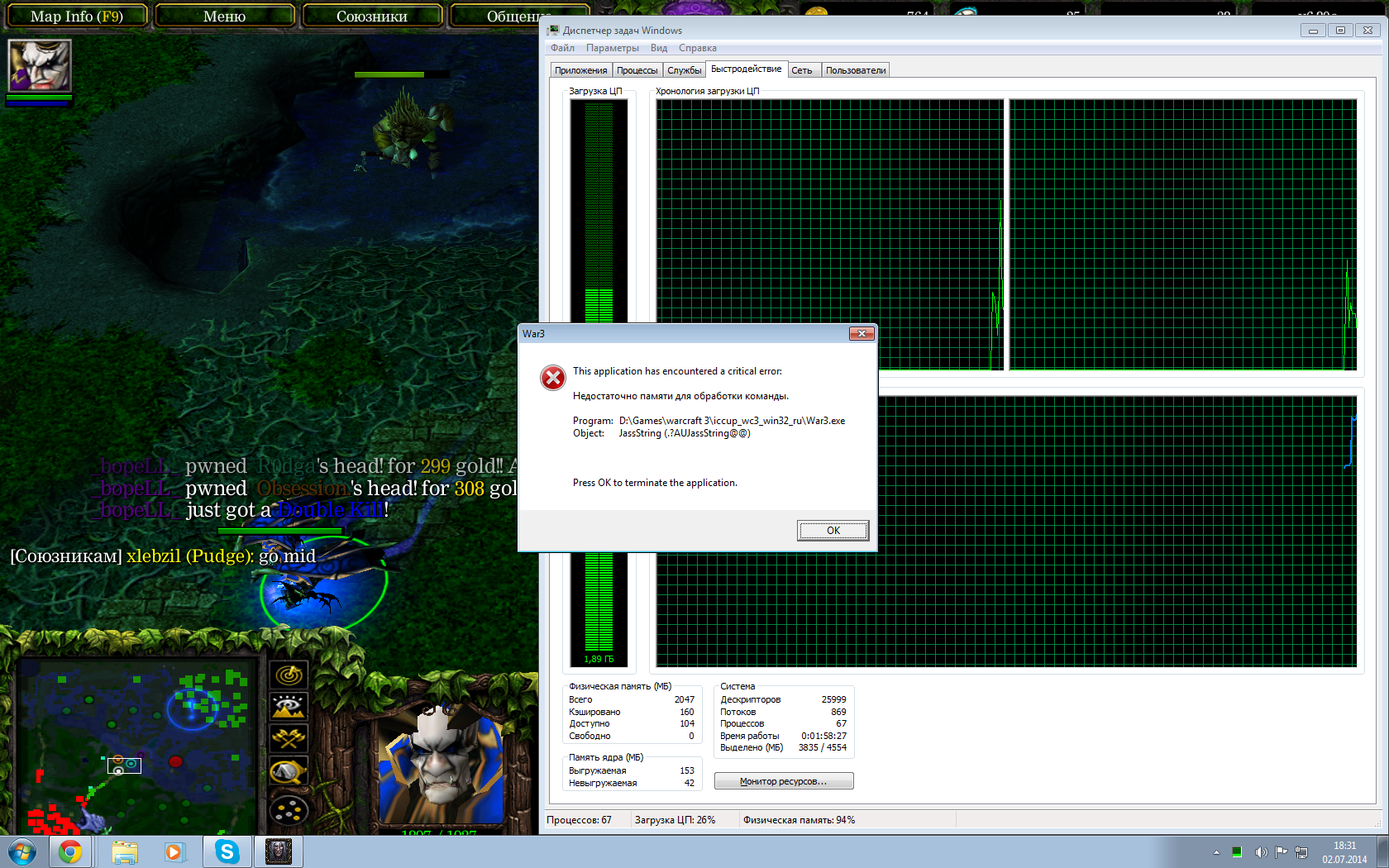Open the volume speaker tray icon

1259,852
